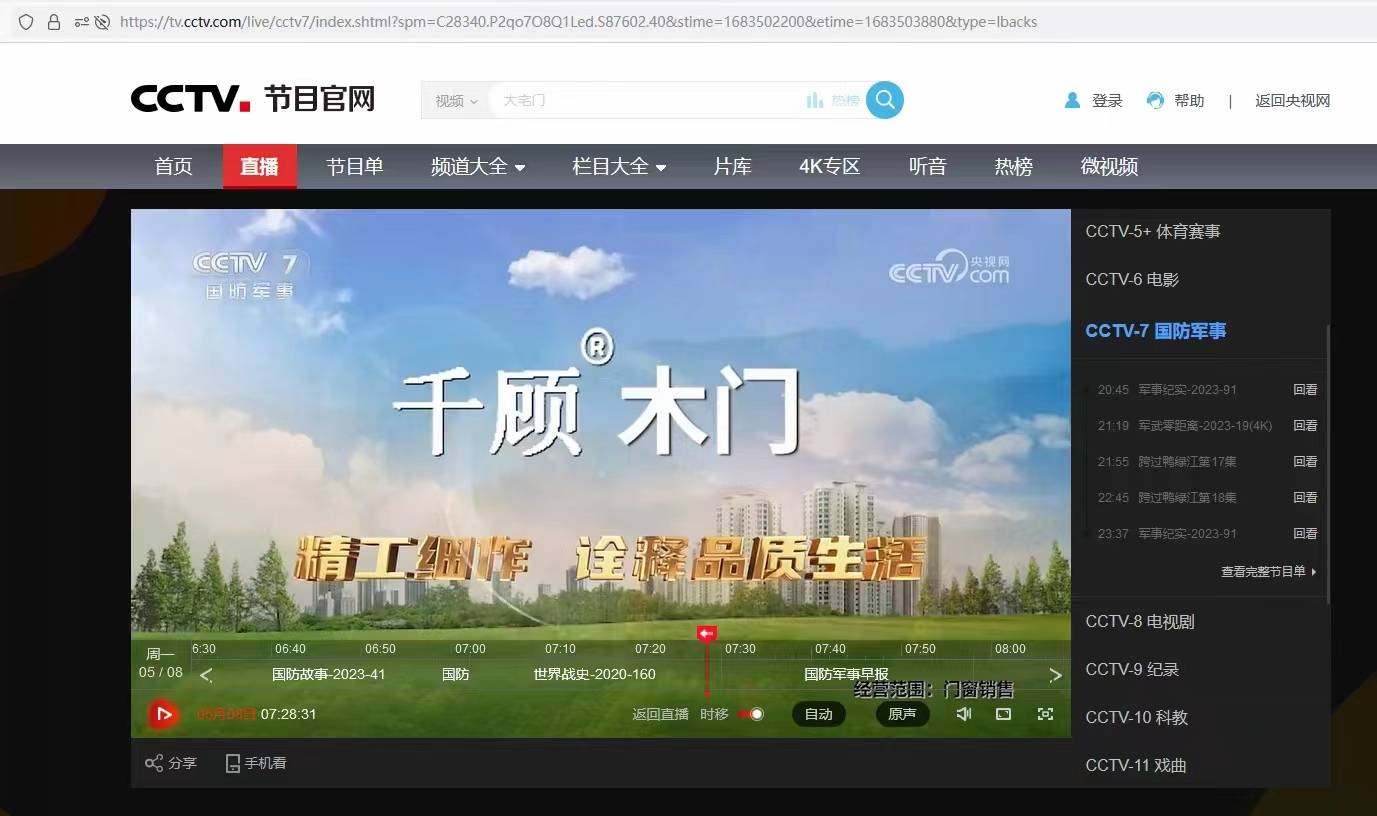Mute the player volume speaker icon
The height and width of the screenshot is (816, 1377).
pos(963,714)
